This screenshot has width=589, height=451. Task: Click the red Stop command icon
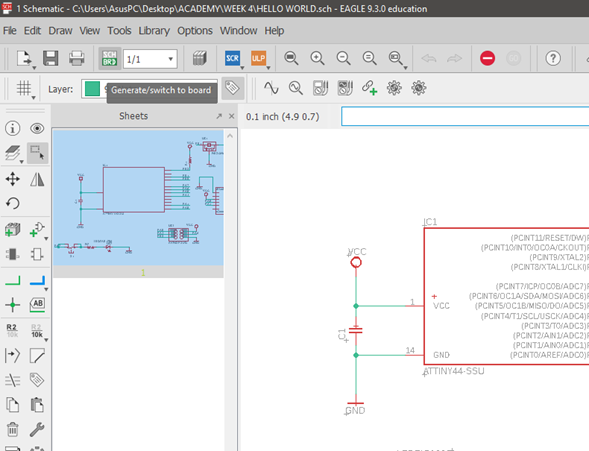tap(487, 59)
